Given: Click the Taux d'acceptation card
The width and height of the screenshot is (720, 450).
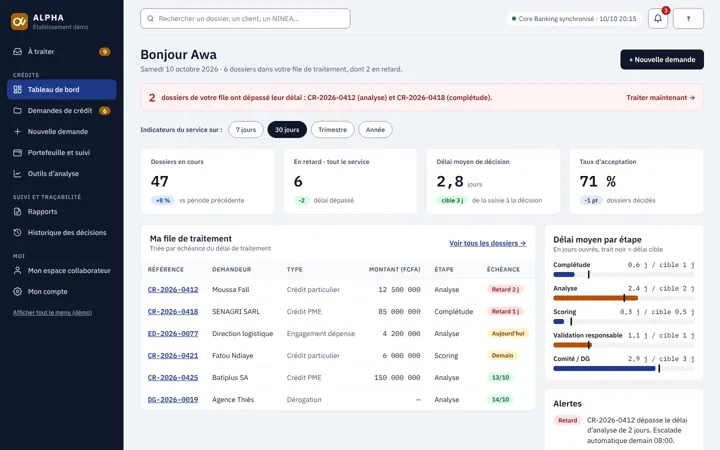Looking at the screenshot, I should (636, 181).
